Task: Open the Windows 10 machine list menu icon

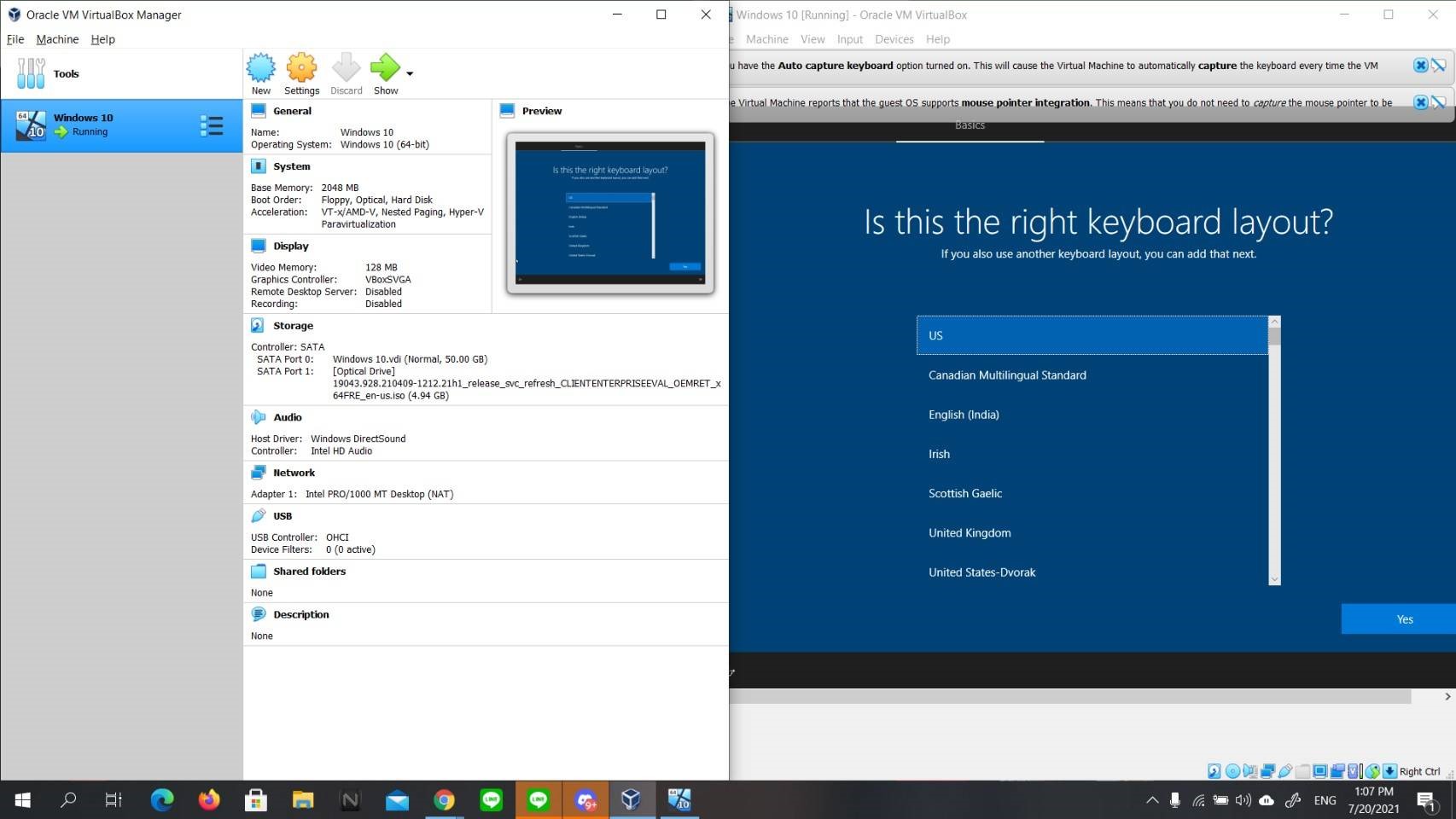Action: (212, 126)
